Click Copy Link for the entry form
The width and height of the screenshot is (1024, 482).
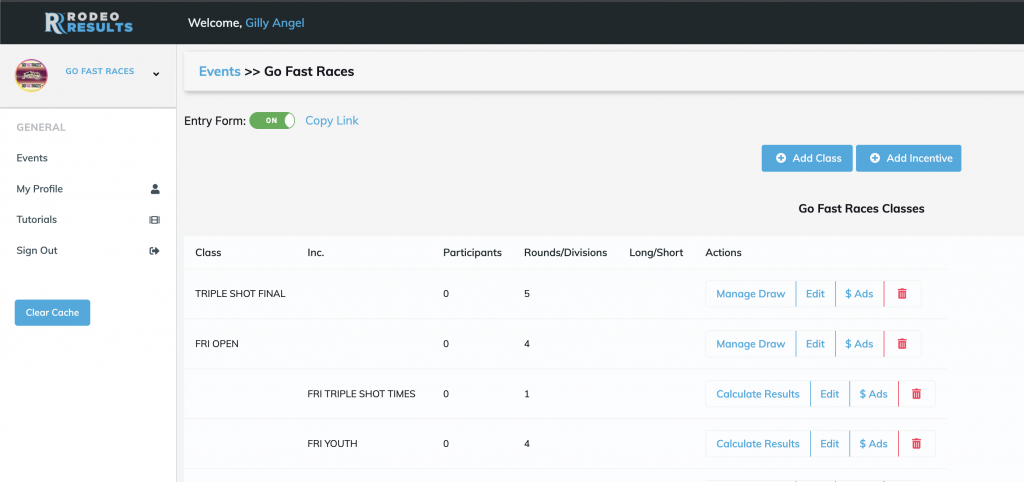tap(332, 120)
